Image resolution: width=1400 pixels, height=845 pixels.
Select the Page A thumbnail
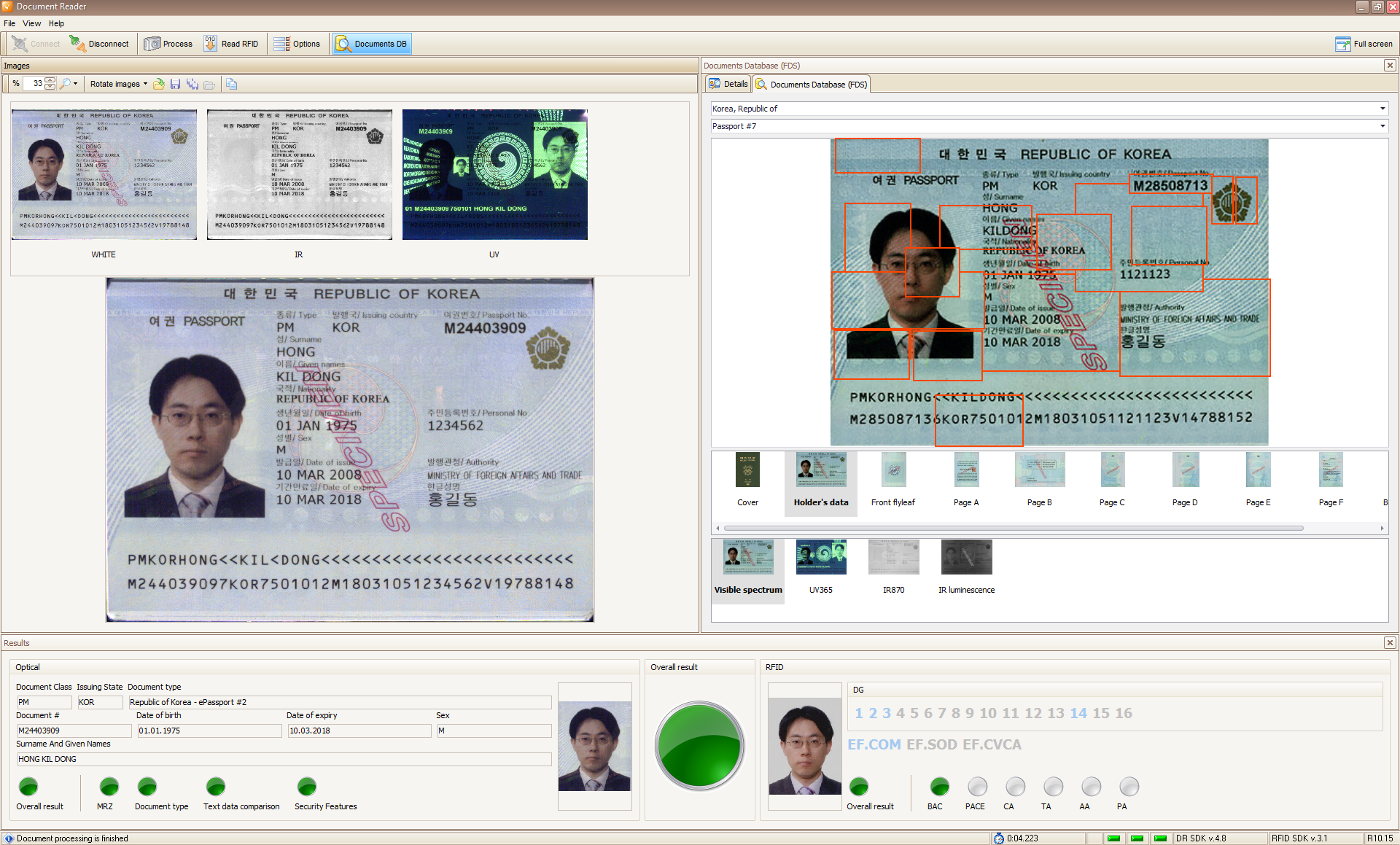tap(966, 470)
